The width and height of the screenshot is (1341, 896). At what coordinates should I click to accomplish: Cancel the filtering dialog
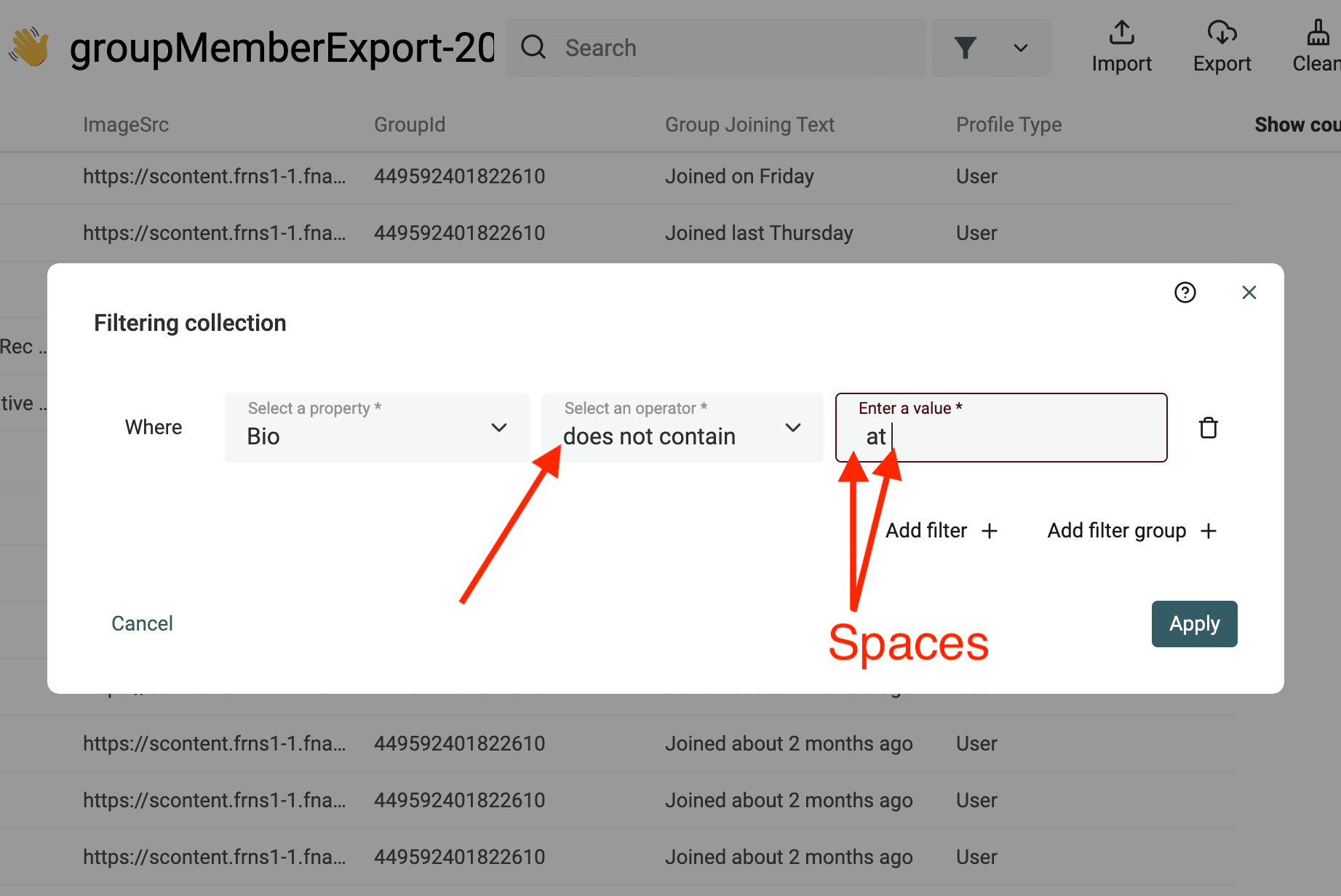[142, 624]
